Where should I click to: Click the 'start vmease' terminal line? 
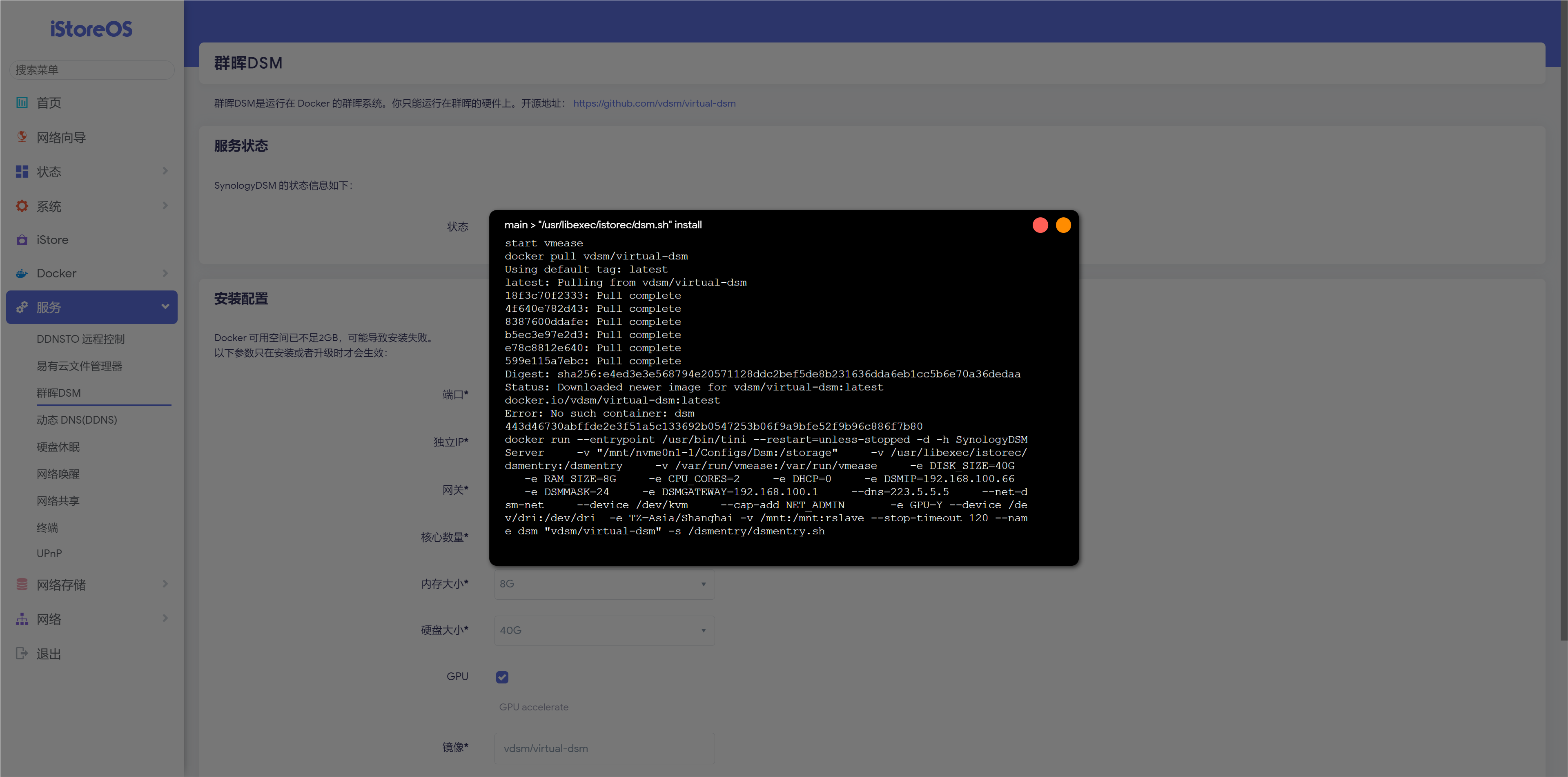click(543, 243)
